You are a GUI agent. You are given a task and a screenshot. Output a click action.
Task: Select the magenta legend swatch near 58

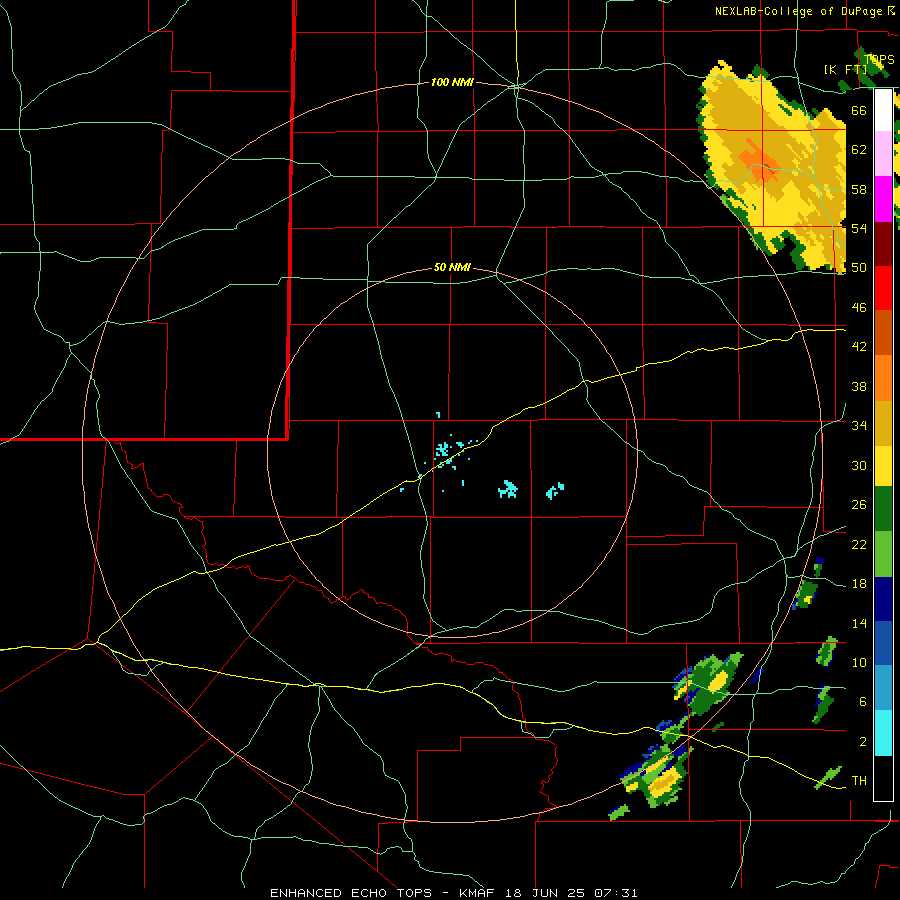click(x=883, y=199)
